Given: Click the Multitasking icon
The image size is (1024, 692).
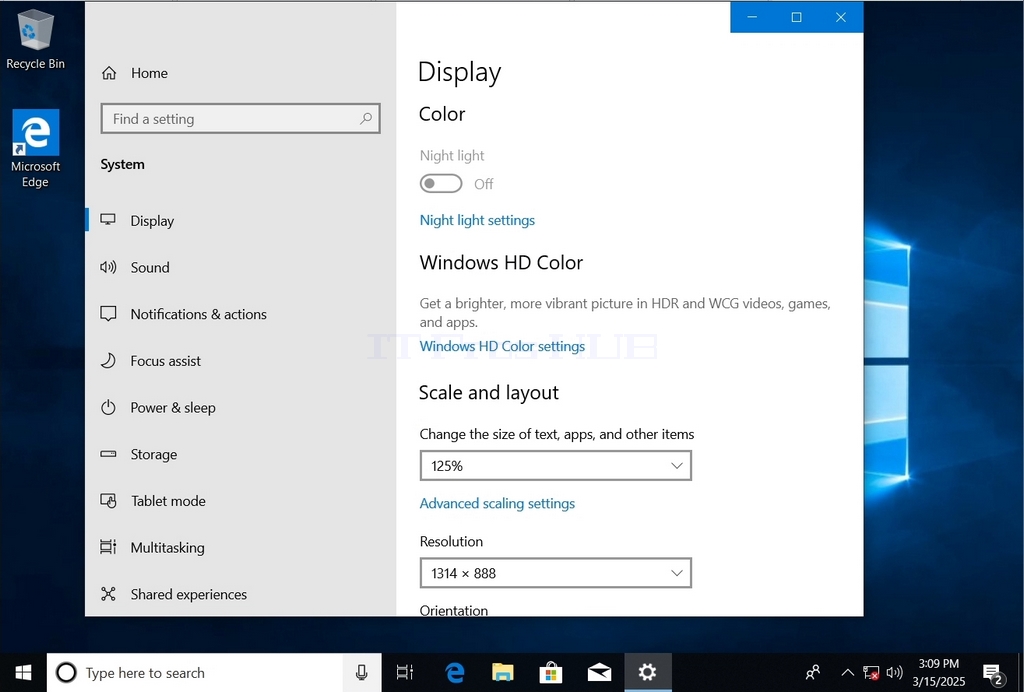Looking at the screenshot, I should coord(108,547).
